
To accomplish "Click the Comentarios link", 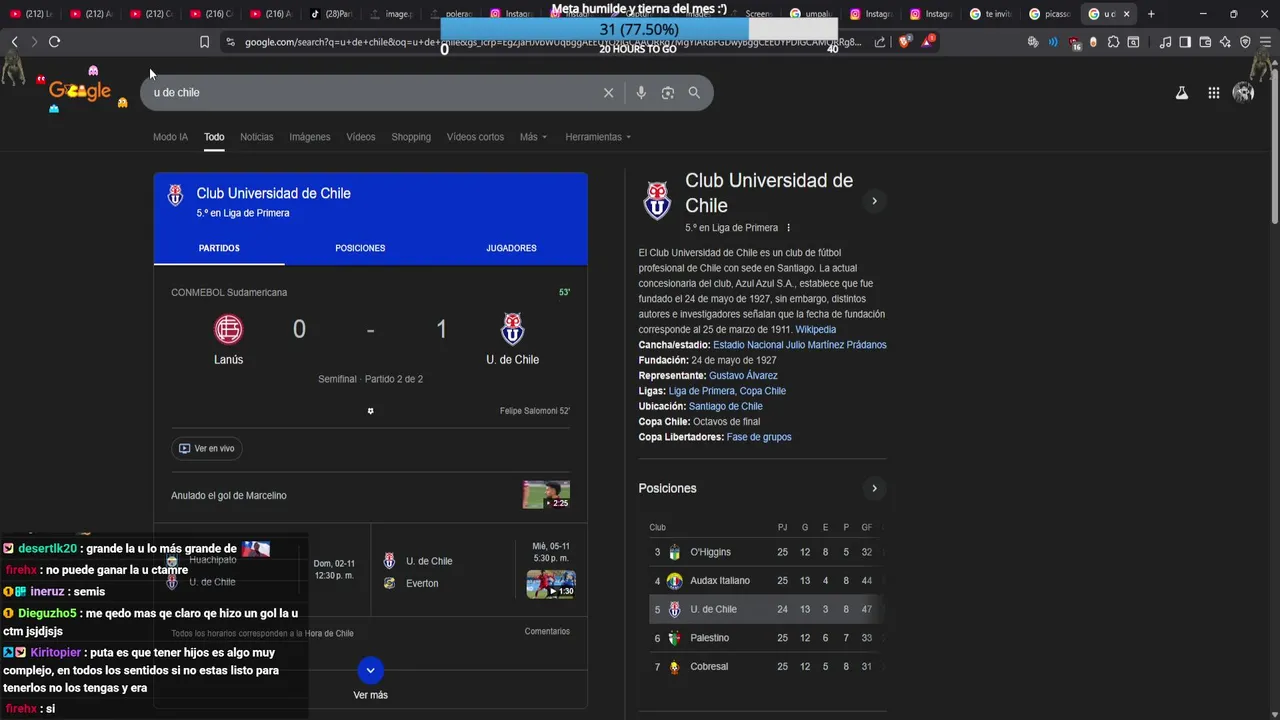I will tap(547, 632).
